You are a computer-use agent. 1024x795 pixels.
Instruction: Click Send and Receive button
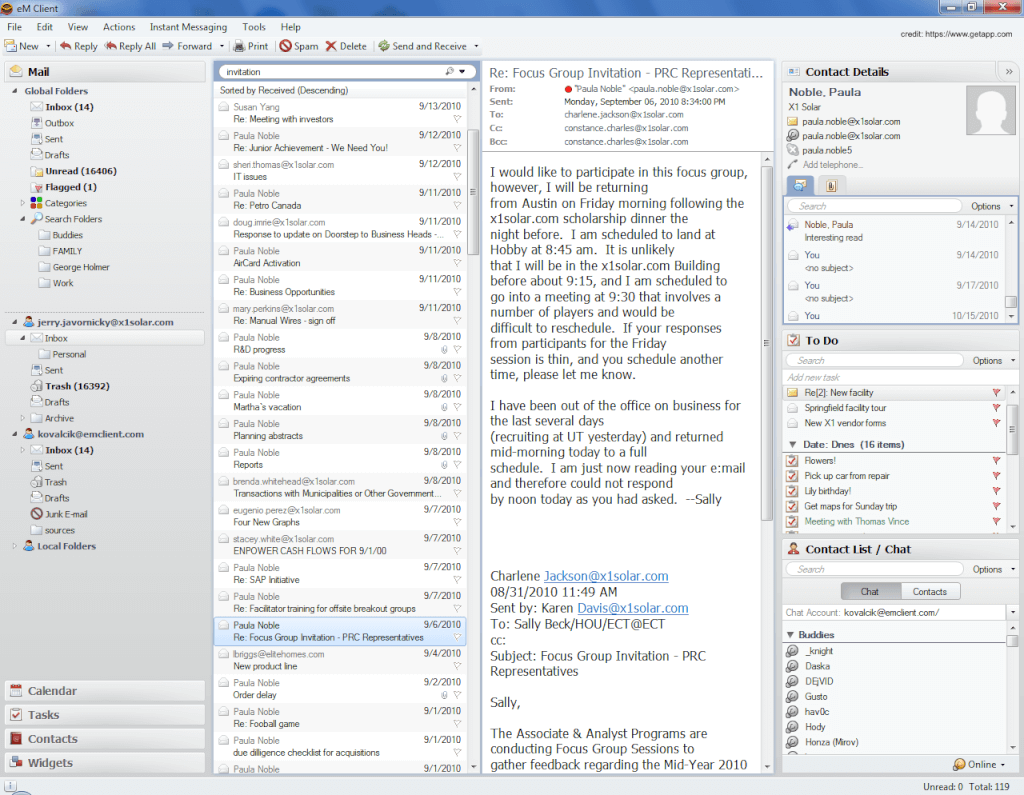coord(423,46)
